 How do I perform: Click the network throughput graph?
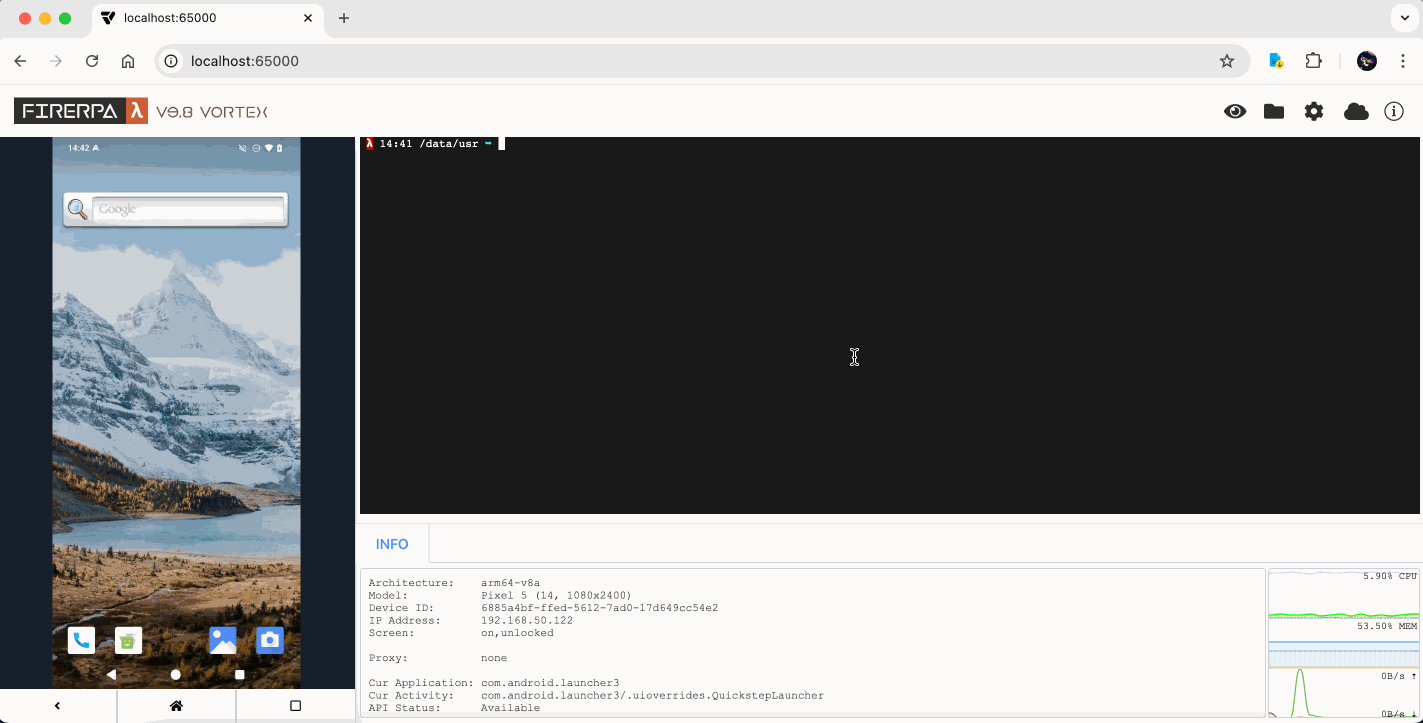point(1344,693)
